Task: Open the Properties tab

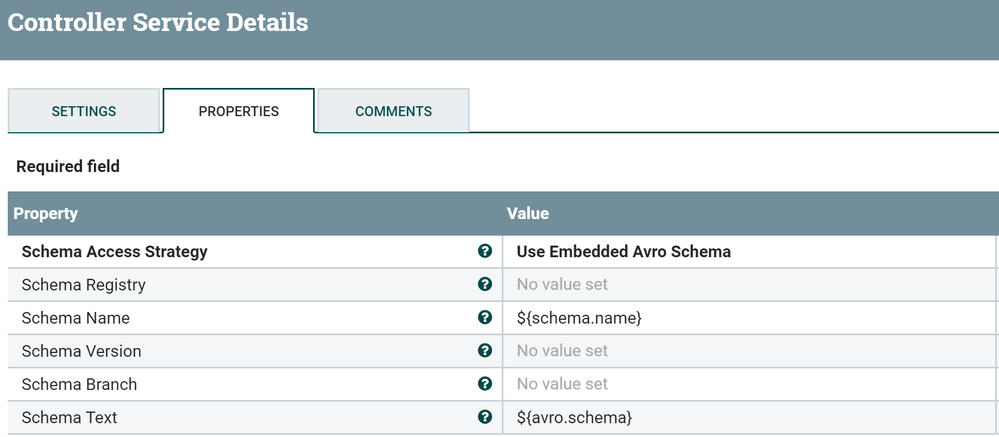Action: click(239, 111)
